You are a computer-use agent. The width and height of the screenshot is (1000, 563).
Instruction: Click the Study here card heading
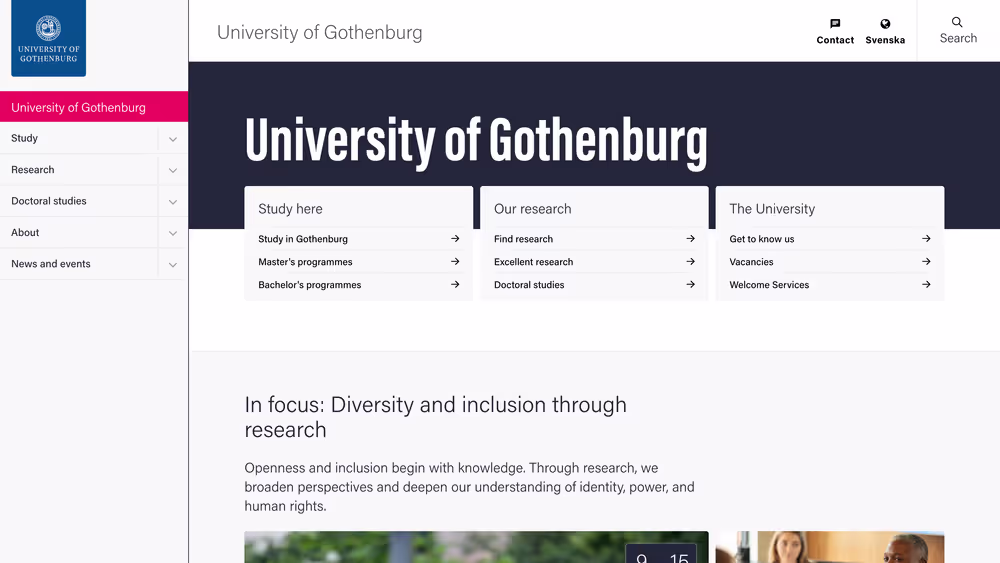click(x=290, y=208)
